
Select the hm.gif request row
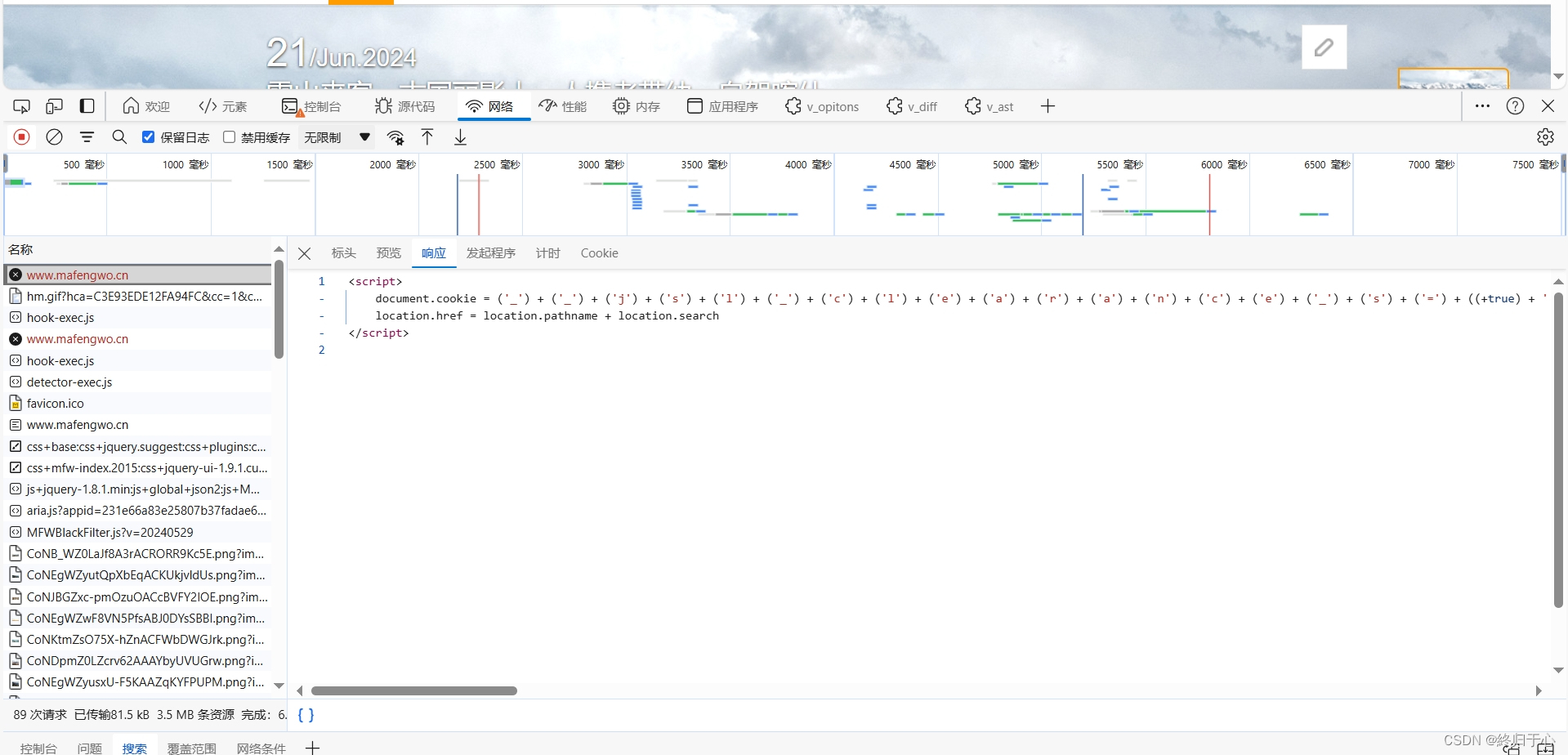point(138,297)
